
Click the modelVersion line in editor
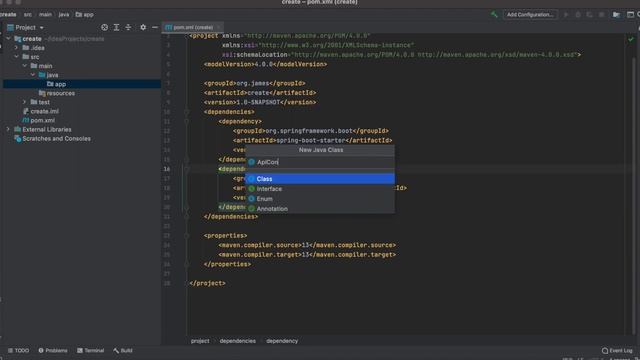pos(265,64)
